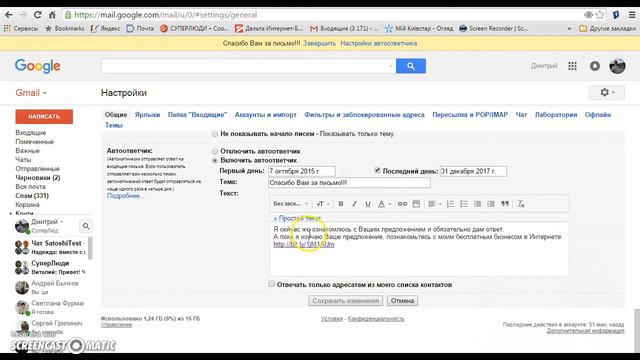Insert a link with the chain icon
640x360 pixels.
402,204
